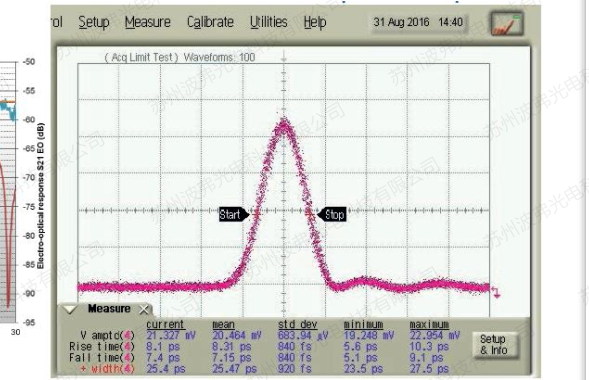Select the V amptd(4) measurement row
Image resolution: width=589 pixels, height=380 pixels.
click(x=264, y=335)
